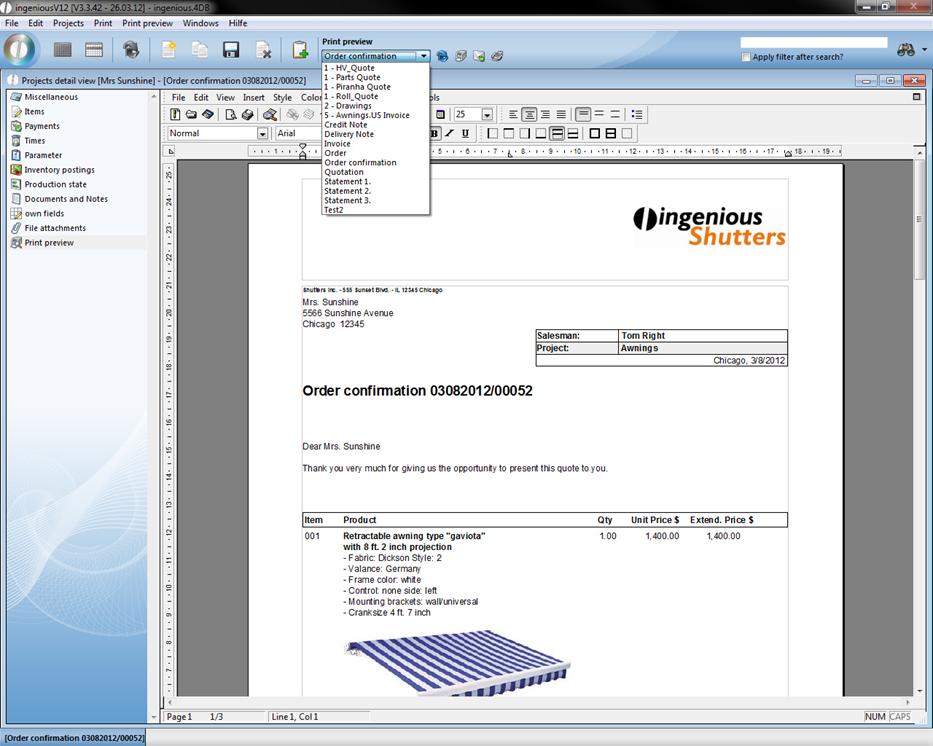The width and height of the screenshot is (933, 746).
Task: Open 'Documents and Notes' in the sidebar
Action: click(x=66, y=199)
